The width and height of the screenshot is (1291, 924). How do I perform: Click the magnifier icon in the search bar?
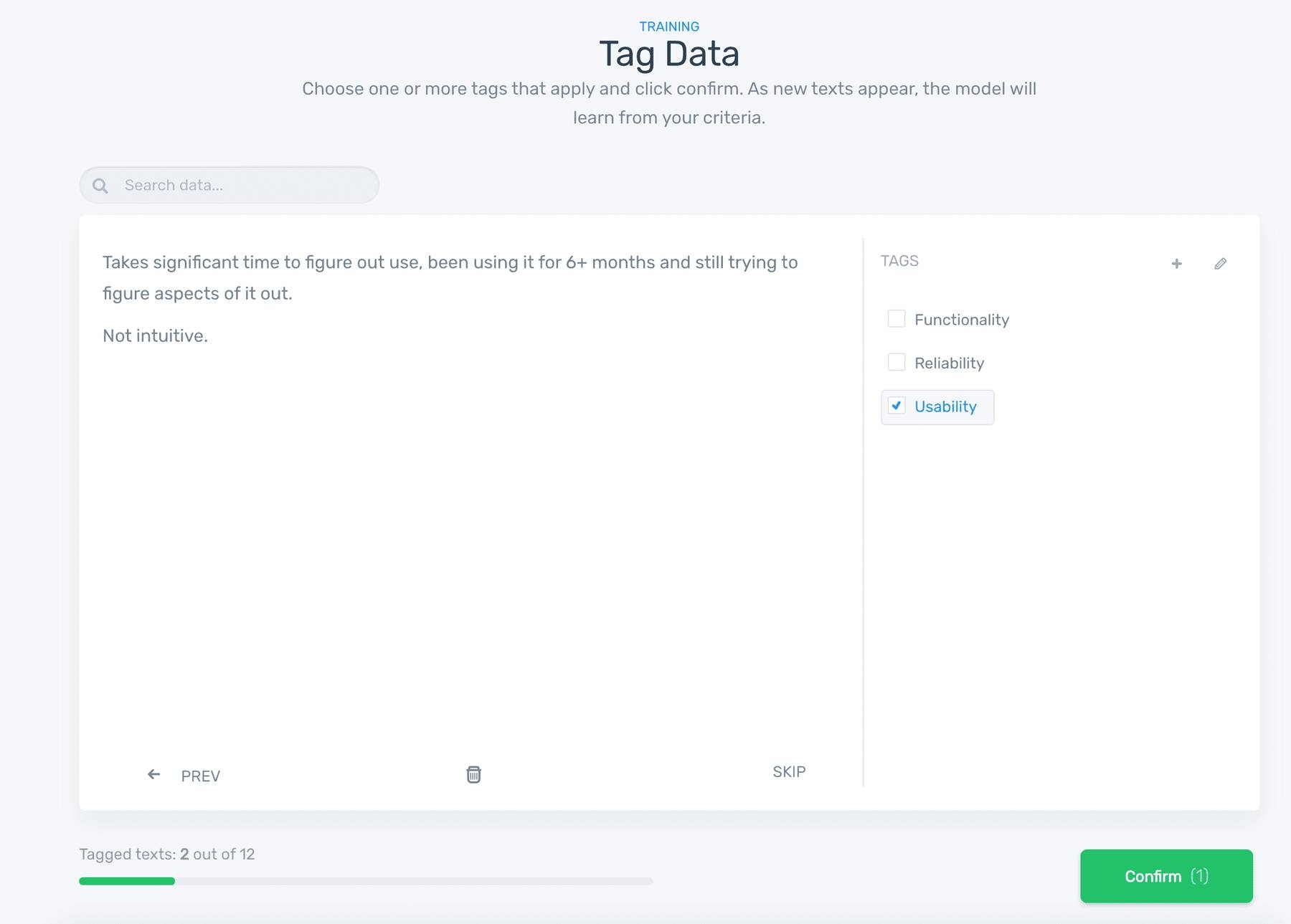100,186
